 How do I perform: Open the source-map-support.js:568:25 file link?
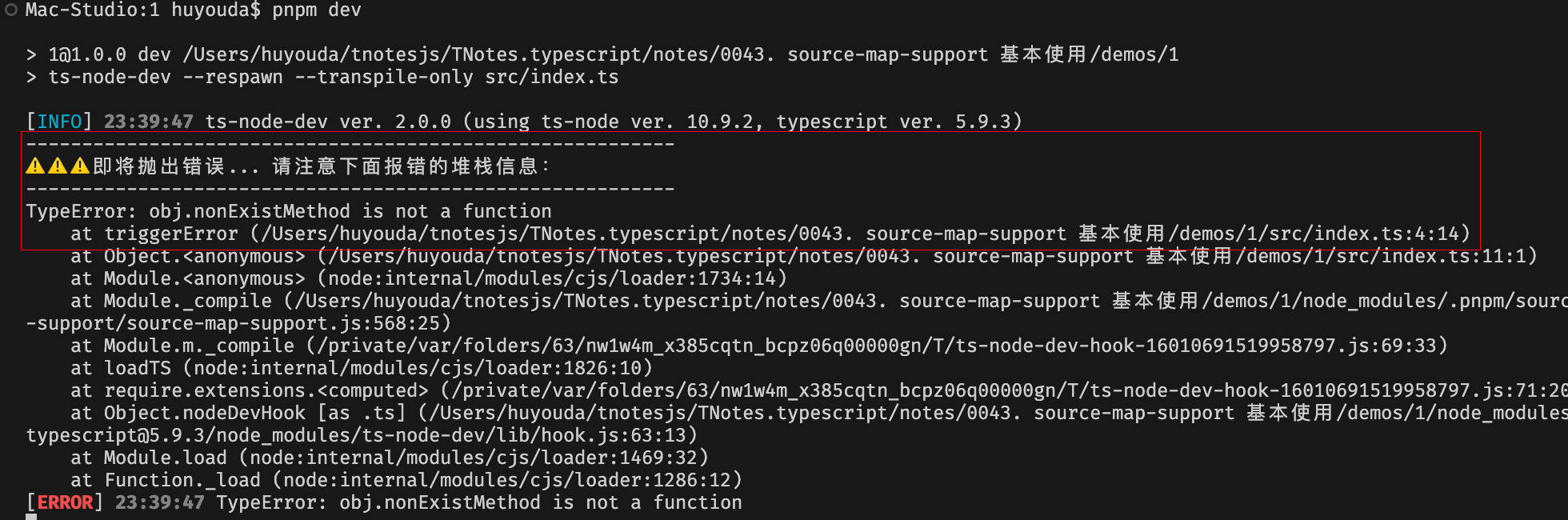point(283,323)
